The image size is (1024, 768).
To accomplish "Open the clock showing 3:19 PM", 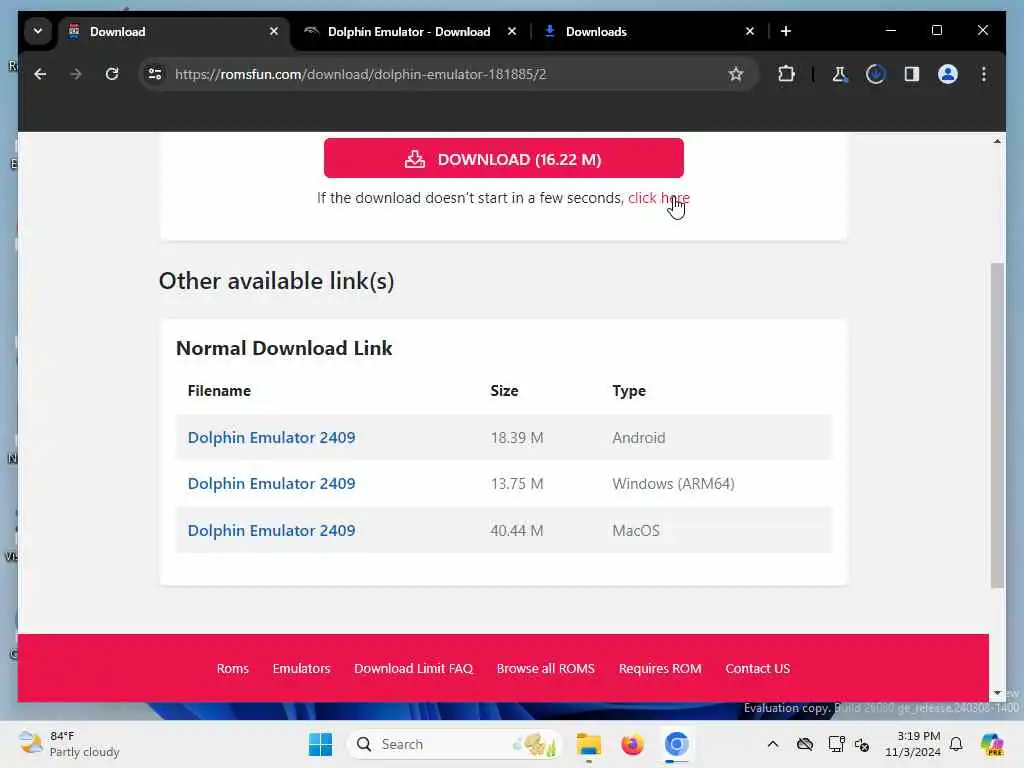I will click(912, 744).
